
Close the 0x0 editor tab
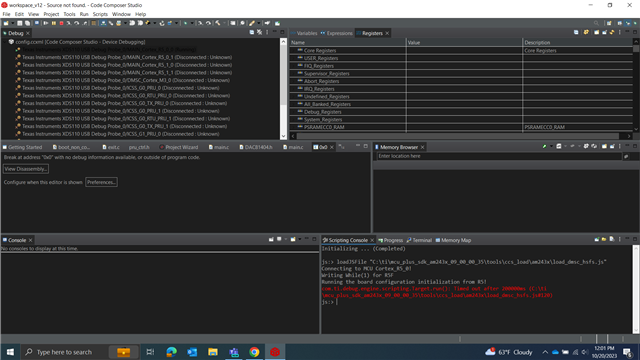(332, 147)
